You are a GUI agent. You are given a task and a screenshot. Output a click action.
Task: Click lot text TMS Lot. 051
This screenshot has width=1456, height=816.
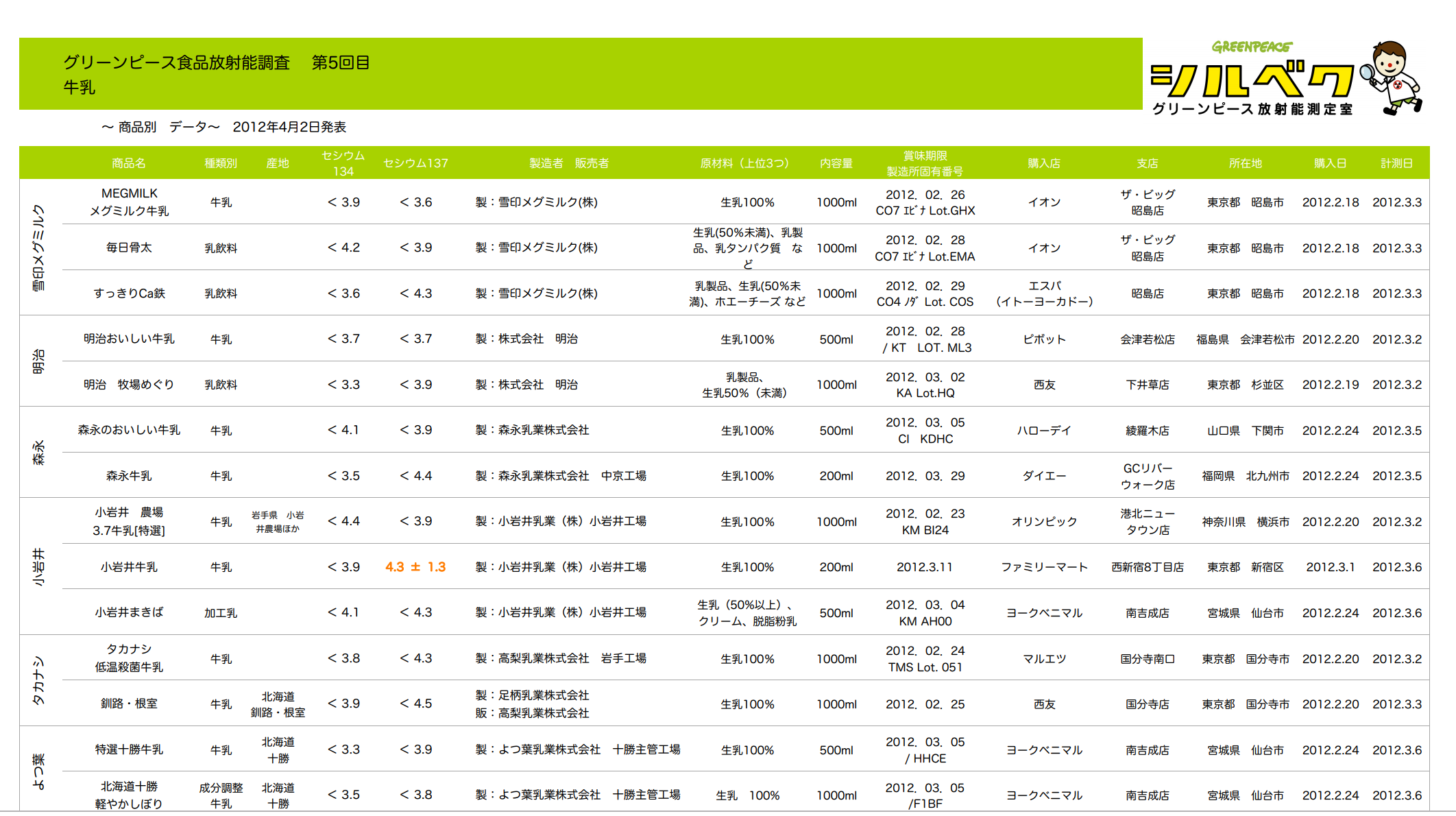pos(925,667)
